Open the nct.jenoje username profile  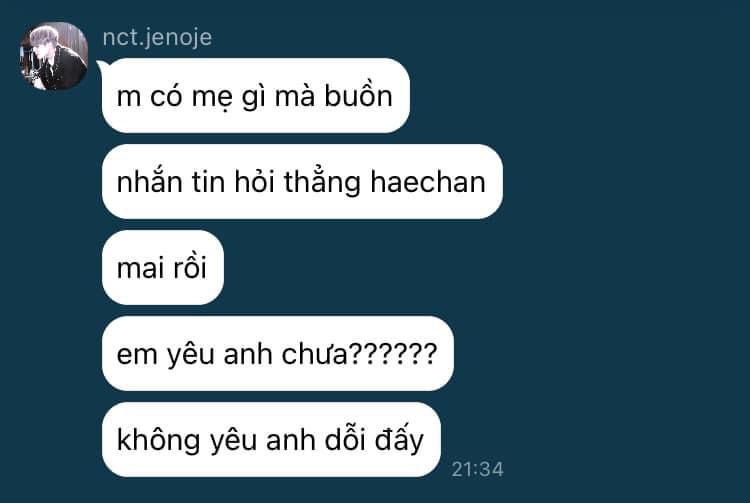click(x=157, y=38)
